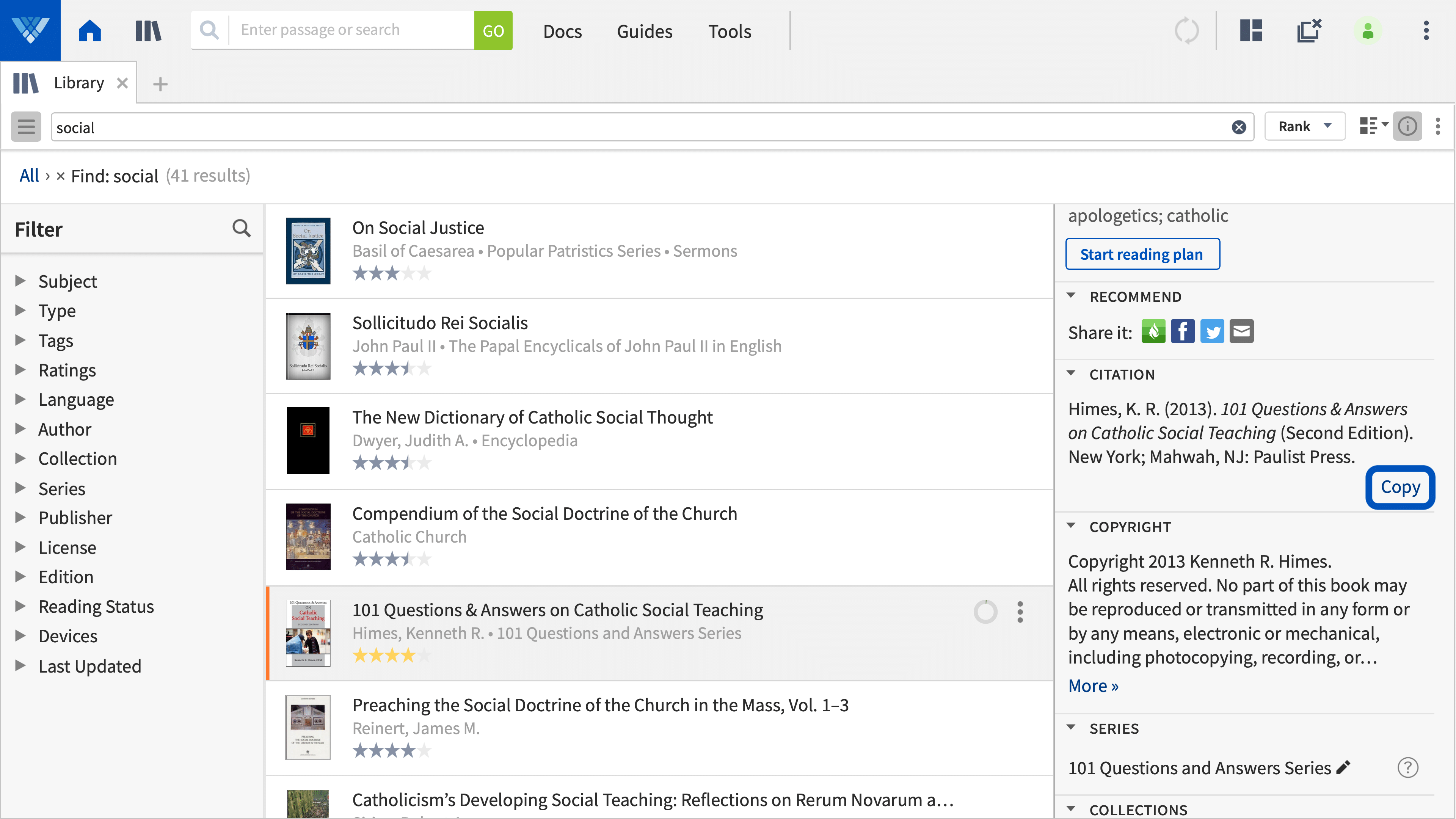Image resolution: width=1456 pixels, height=819 pixels.
Task: Share via Faithlife flame icon
Action: pos(1153,331)
